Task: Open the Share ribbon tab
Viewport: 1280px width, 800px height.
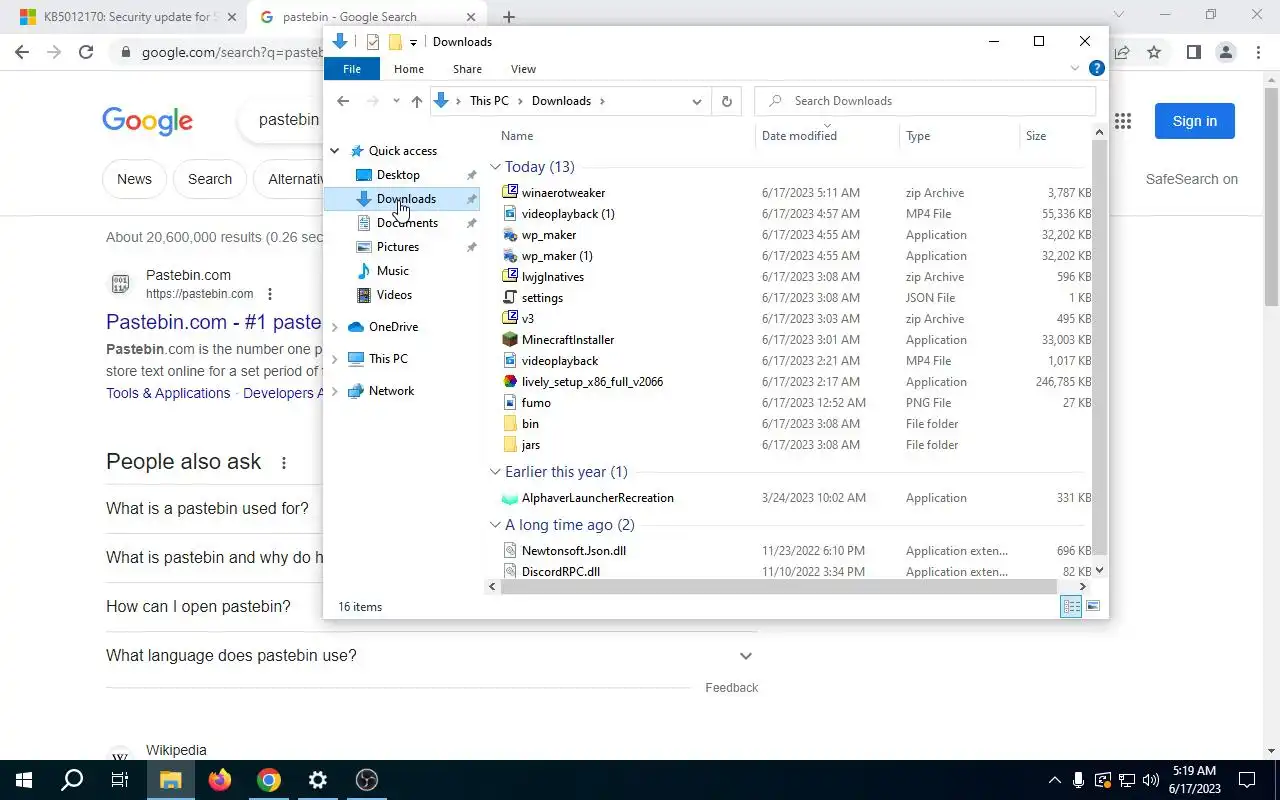Action: click(467, 69)
